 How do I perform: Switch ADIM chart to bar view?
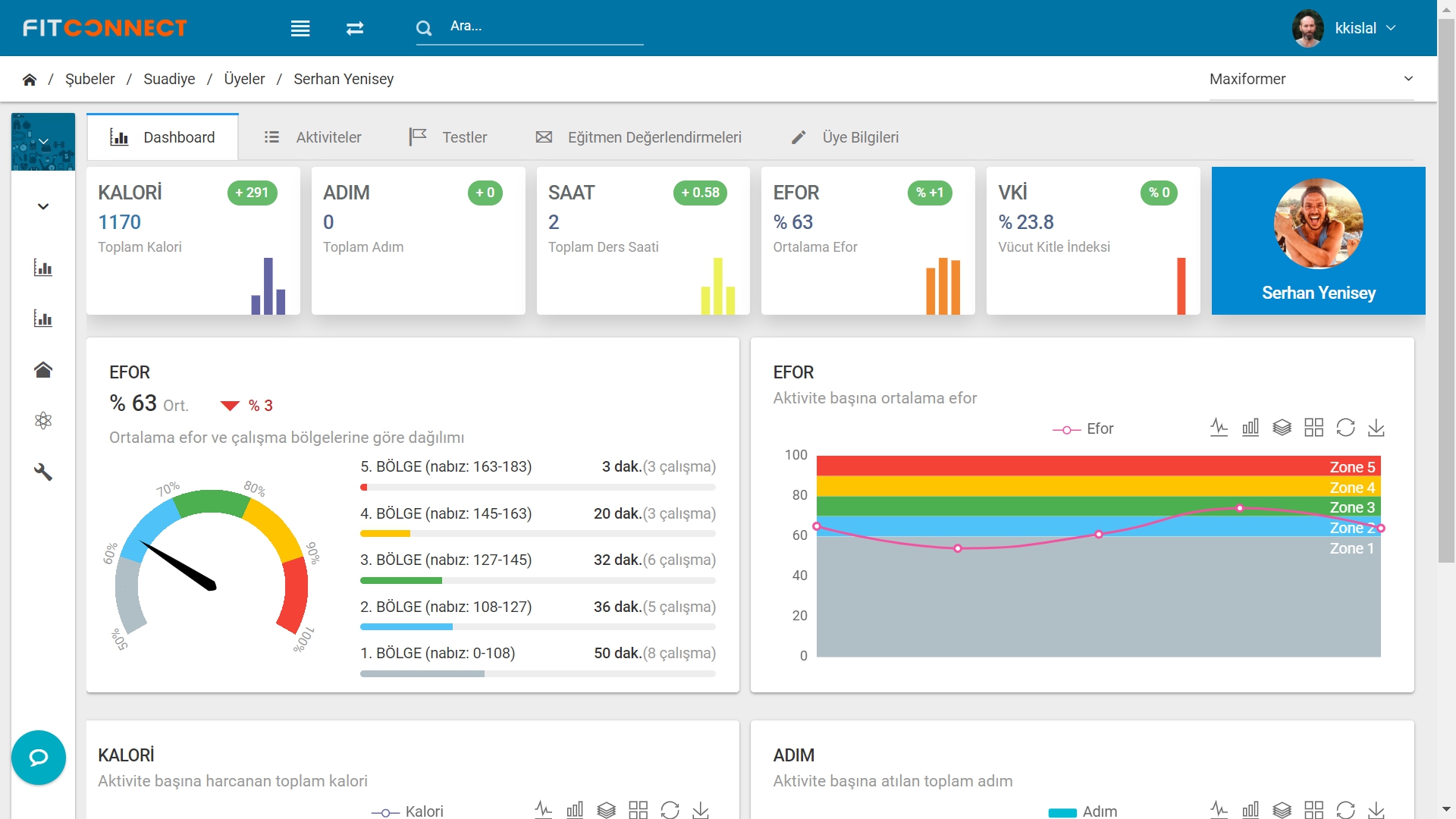point(1250,810)
